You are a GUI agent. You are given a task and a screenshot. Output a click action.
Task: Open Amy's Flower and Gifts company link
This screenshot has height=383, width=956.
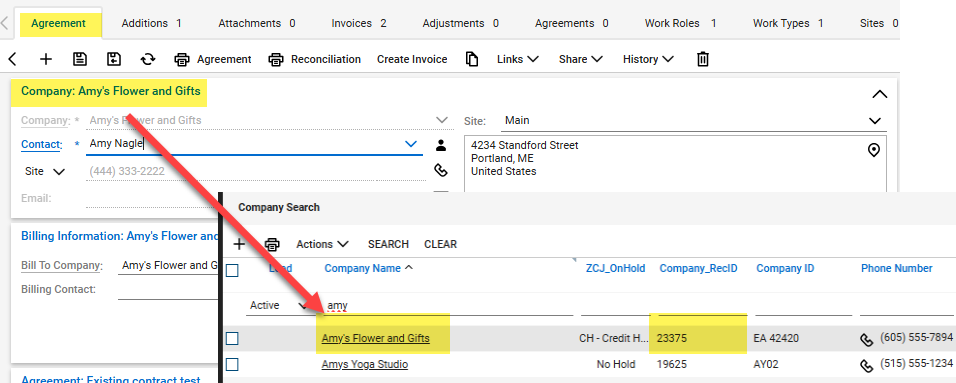pyautogui.click(x=376, y=338)
